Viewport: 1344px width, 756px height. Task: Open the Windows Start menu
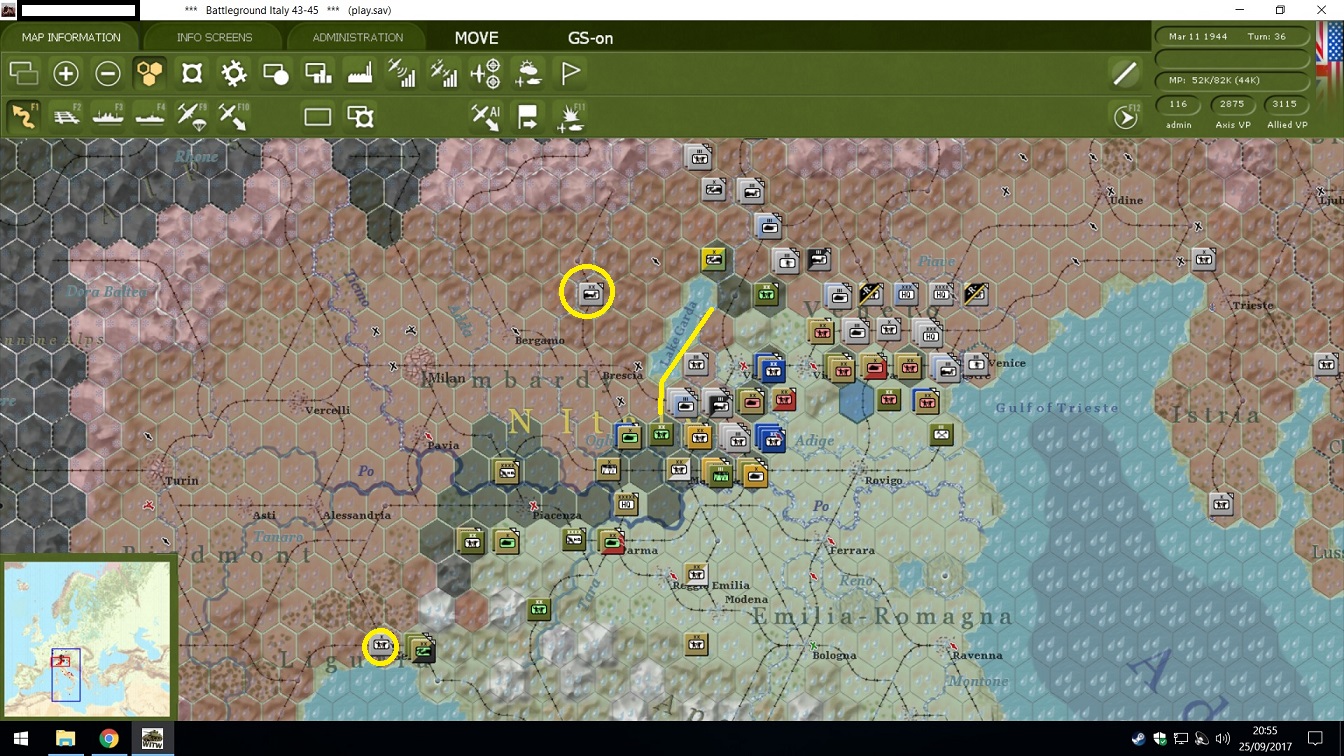(21, 739)
